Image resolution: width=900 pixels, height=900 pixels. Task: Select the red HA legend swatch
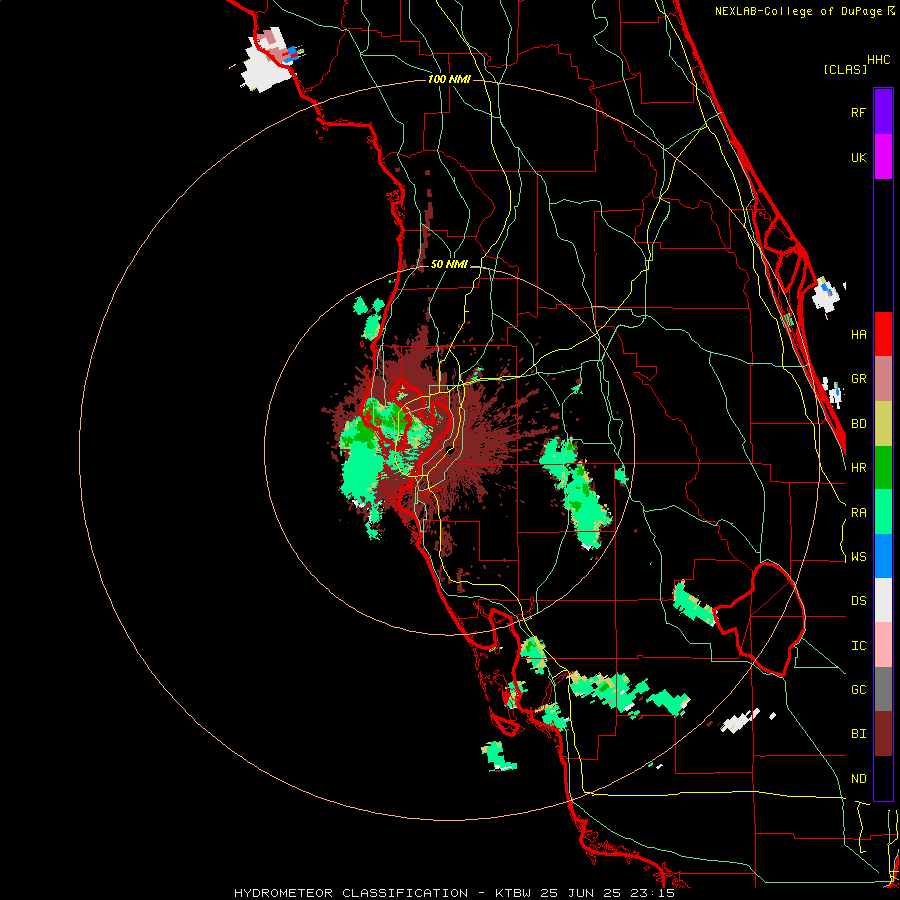(883, 334)
